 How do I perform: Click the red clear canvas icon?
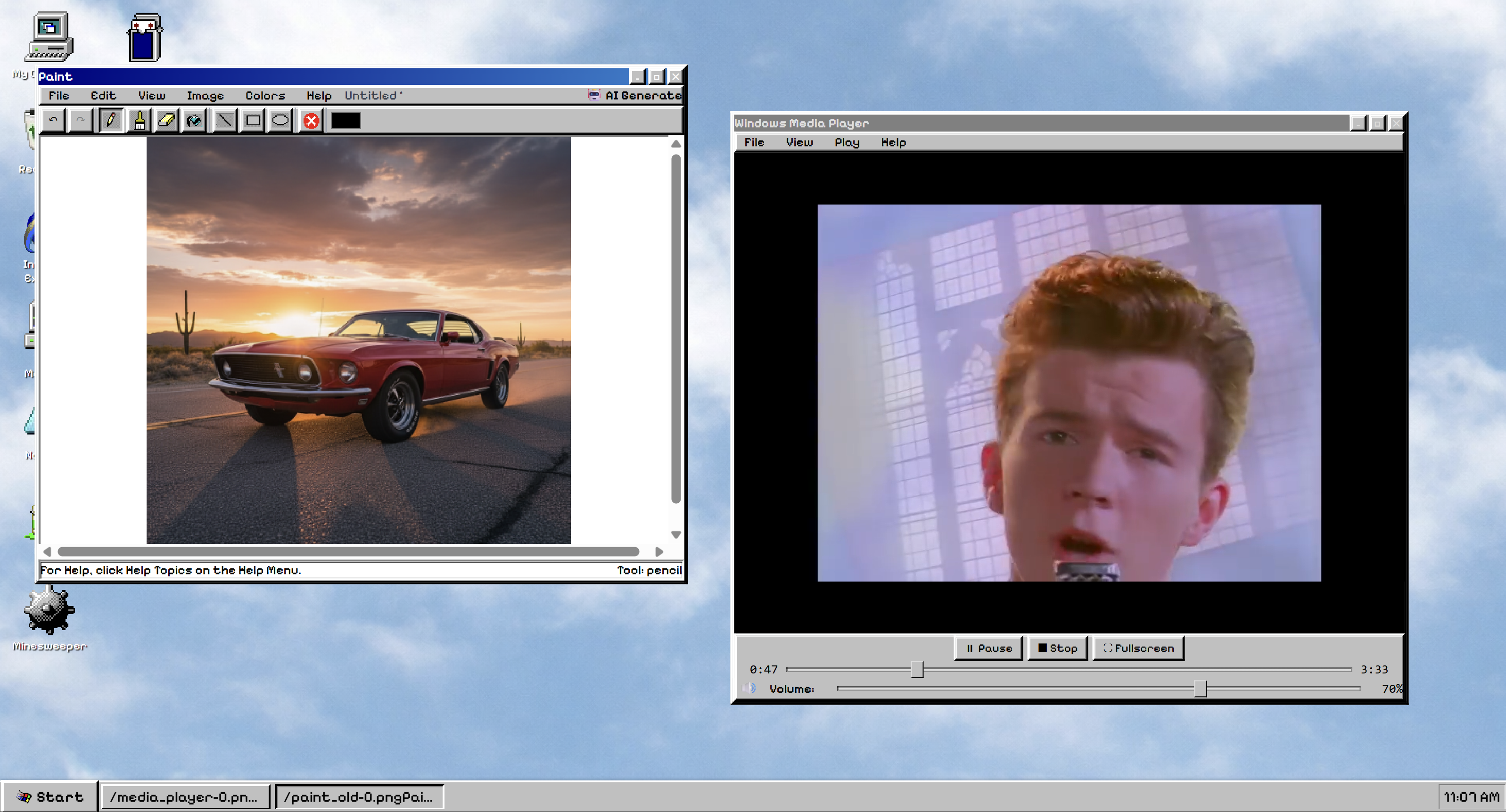(311, 121)
